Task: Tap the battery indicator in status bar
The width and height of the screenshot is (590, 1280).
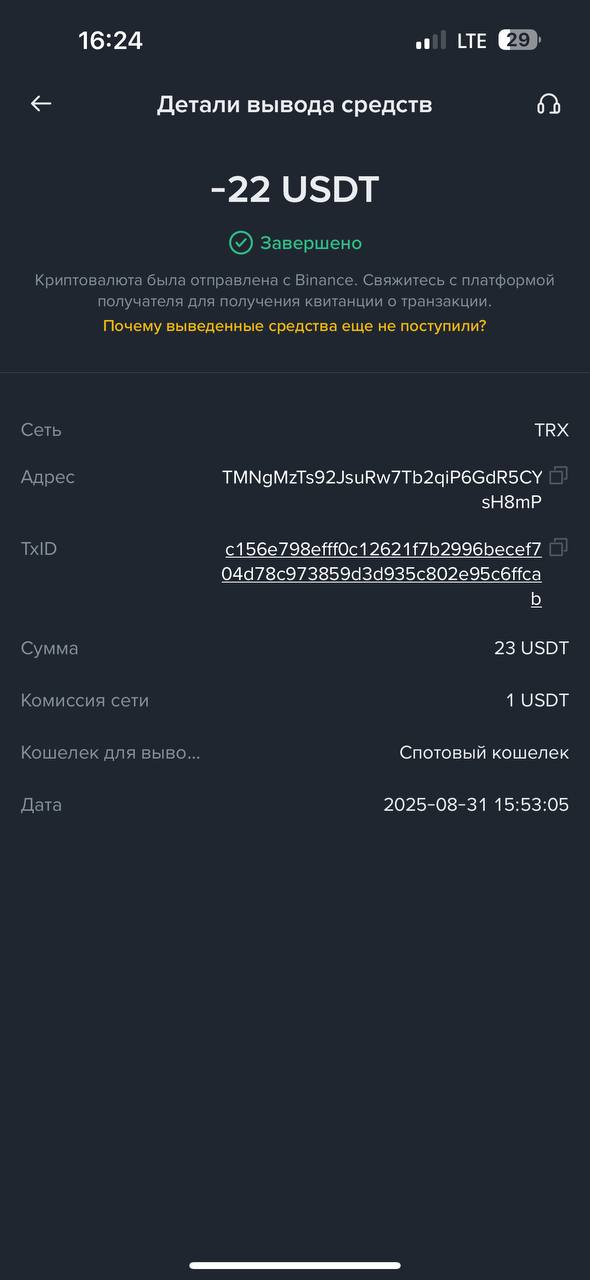Action: click(x=520, y=40)
